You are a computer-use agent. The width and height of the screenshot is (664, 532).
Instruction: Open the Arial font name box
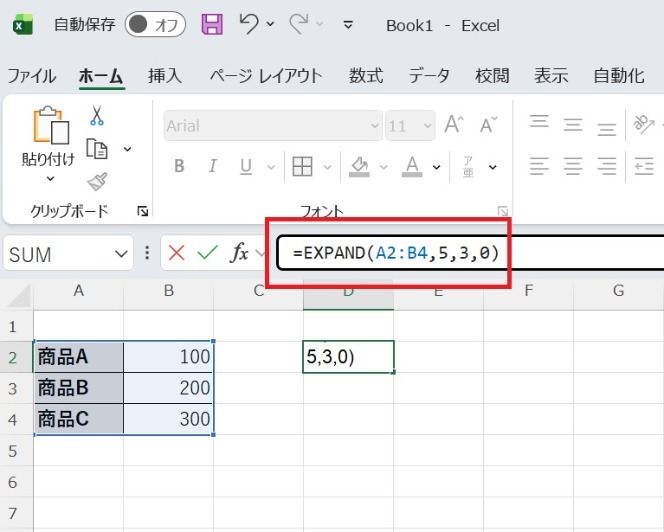point(273,126)
